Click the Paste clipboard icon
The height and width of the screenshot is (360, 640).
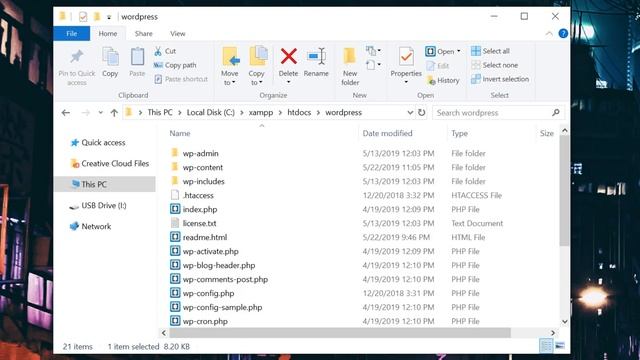(137, 57)
